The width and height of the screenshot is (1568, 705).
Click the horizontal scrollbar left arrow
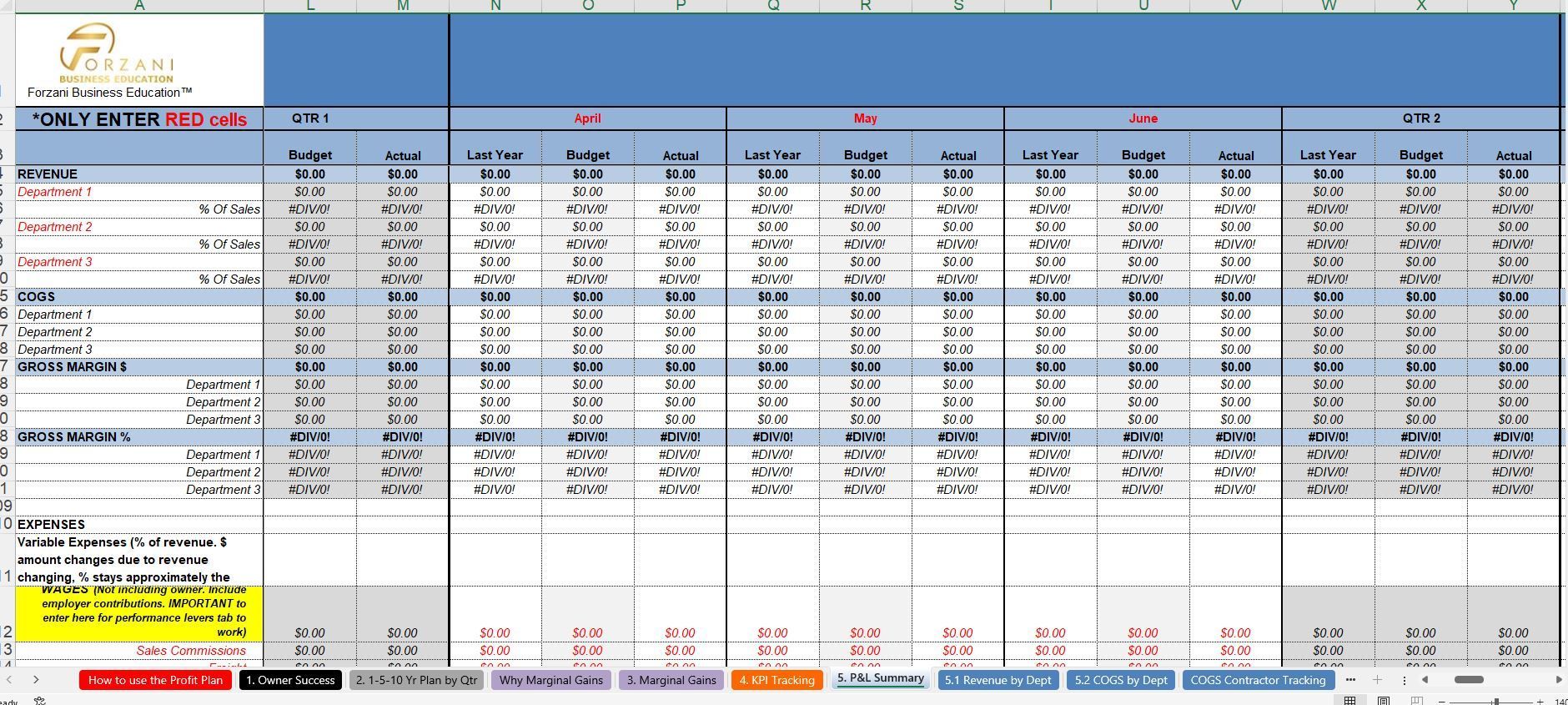click(1425, 680)
